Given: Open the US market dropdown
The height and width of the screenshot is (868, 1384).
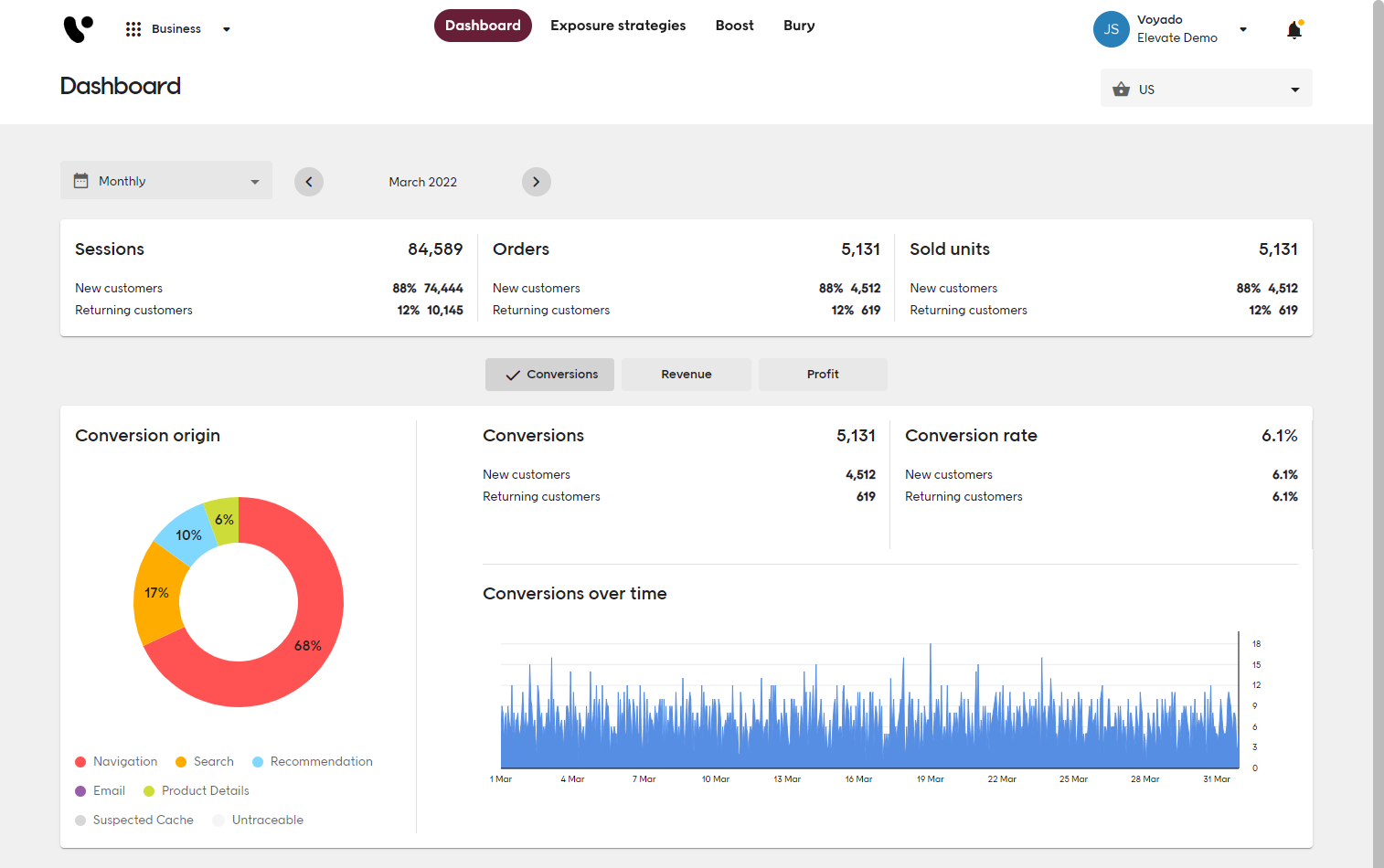Looking at the screenshot, I should coord(1207,89).
